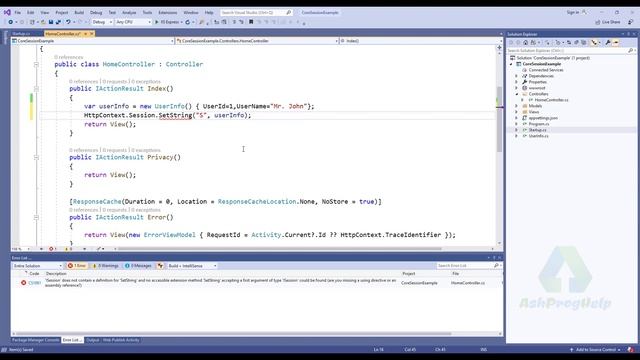Click the Collapse All icon in Solution Explorer
Screen dimensions: 640x360
pos(576,42)
